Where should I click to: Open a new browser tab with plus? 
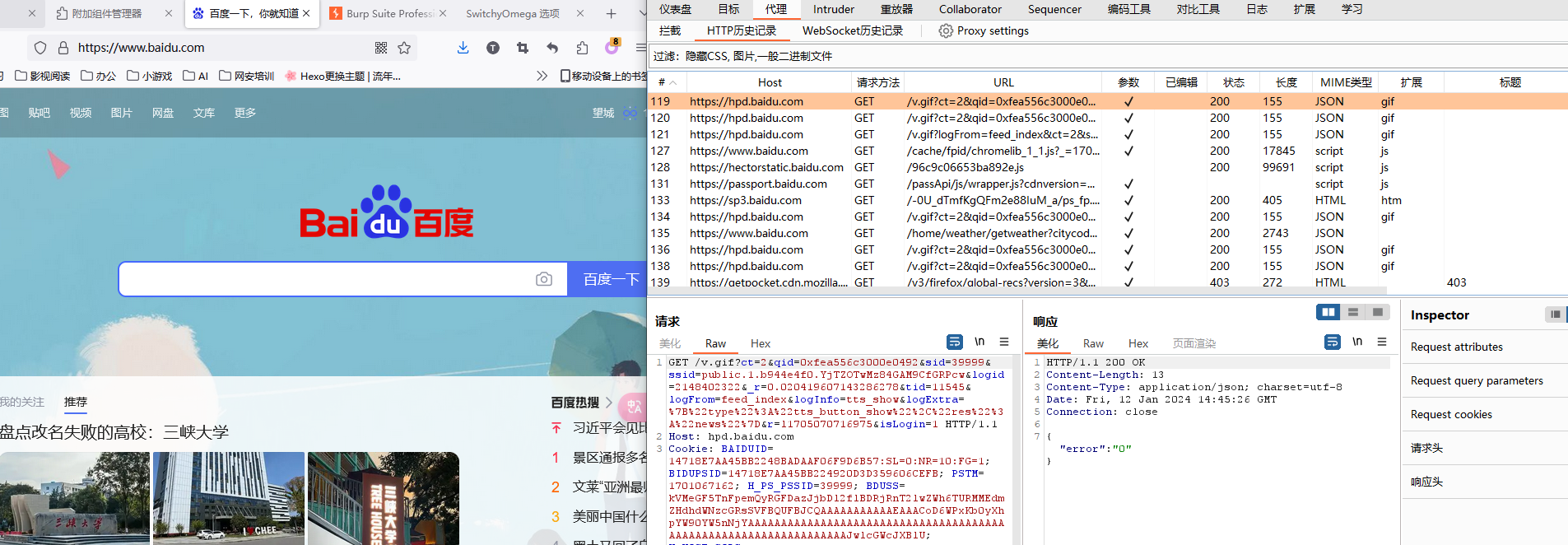point(611,13)
